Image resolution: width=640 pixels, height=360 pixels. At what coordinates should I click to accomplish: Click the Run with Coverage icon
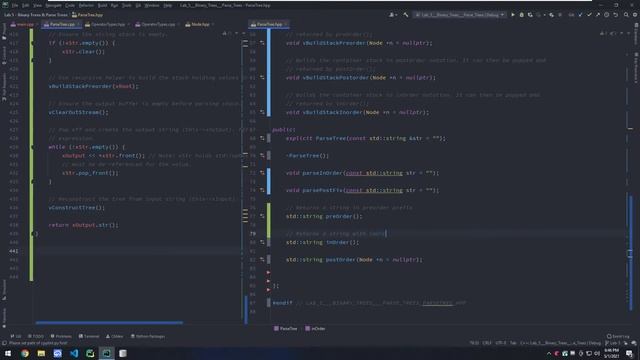point(530,15)
